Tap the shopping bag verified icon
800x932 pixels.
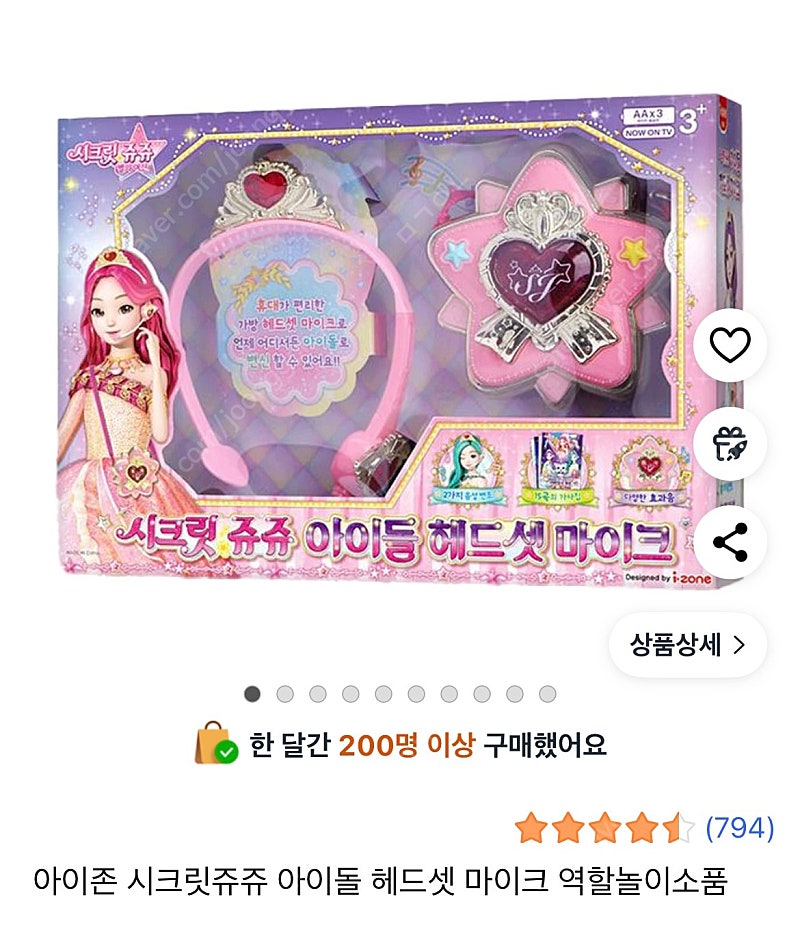216,743
